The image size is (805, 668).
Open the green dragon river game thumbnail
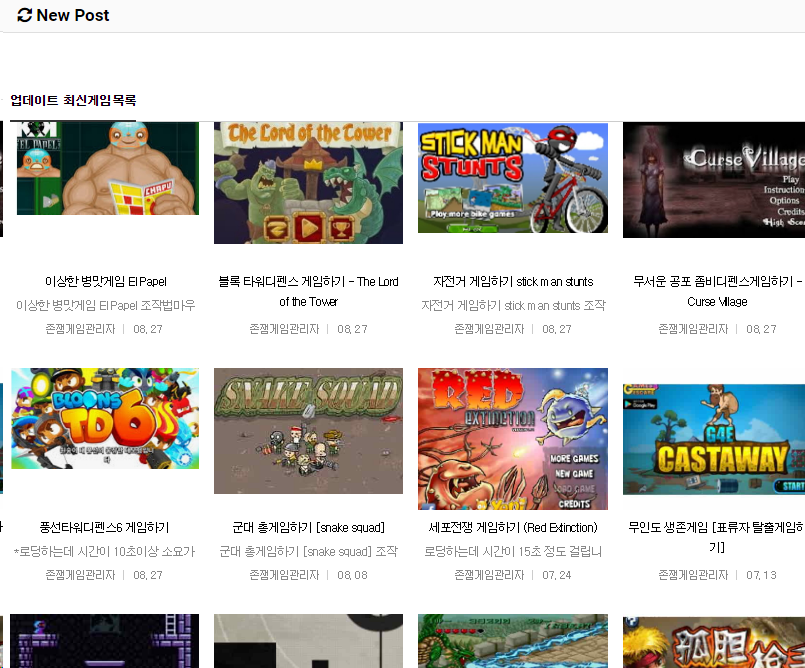click(512, 641)
